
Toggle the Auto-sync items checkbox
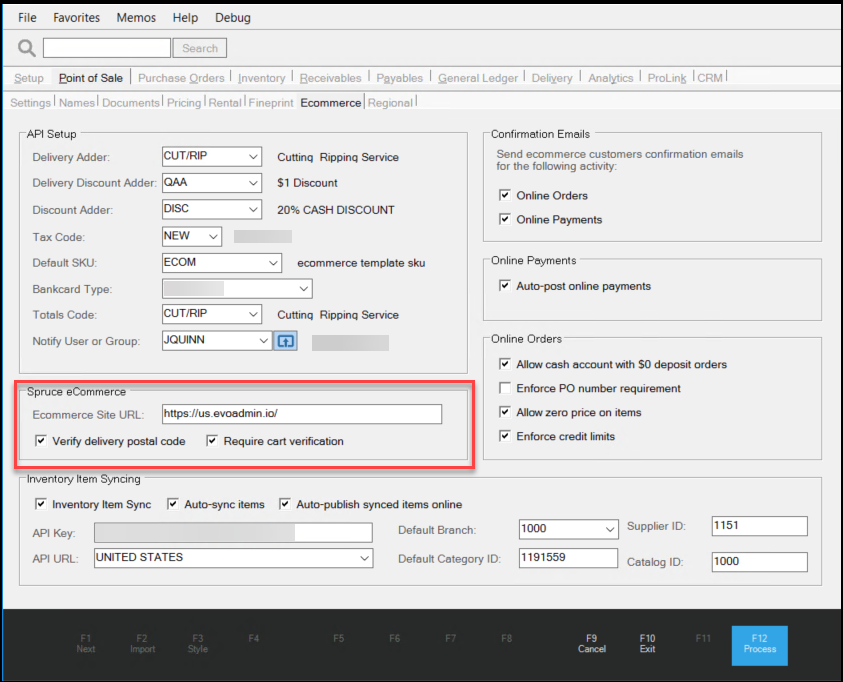(173, 504)
